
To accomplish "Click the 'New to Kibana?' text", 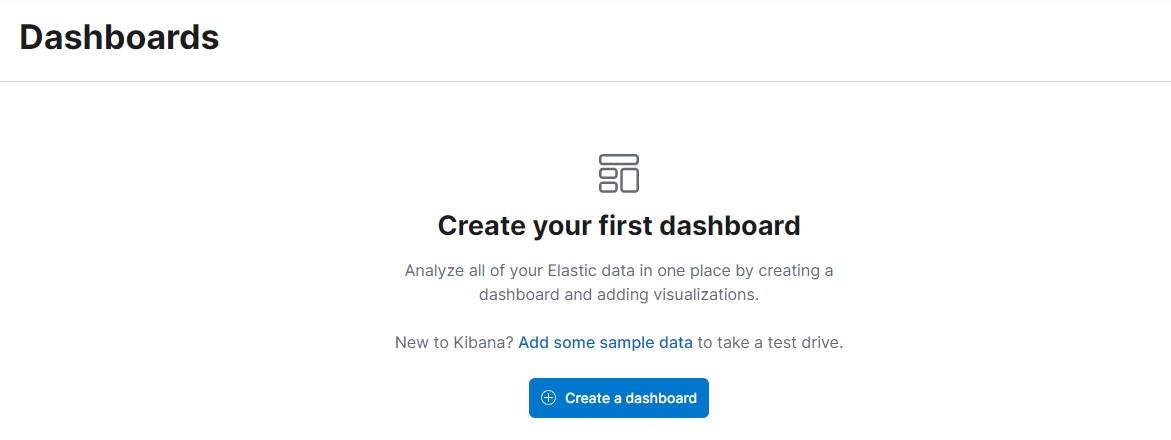I will click(x=454, y=344).
